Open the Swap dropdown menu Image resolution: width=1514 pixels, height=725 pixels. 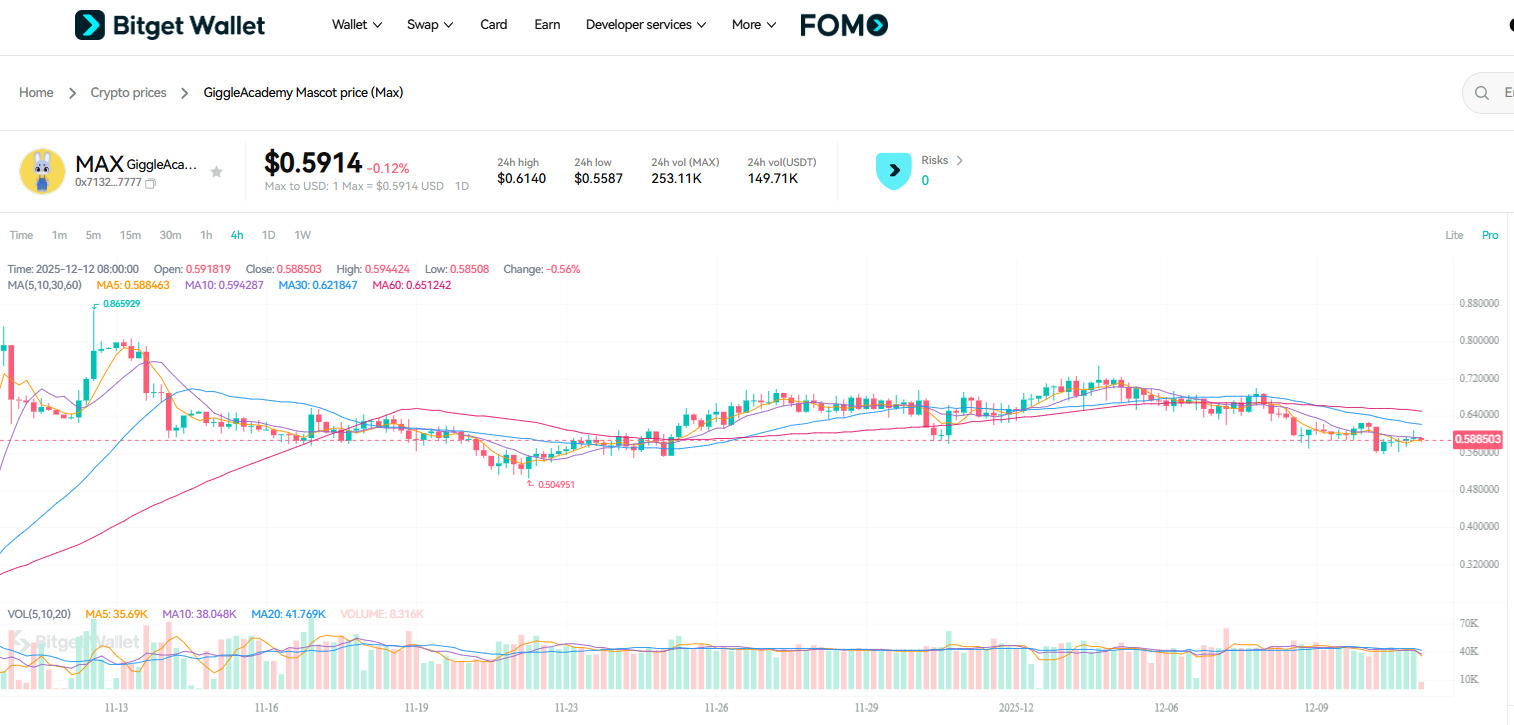click(x=430, y=25)
